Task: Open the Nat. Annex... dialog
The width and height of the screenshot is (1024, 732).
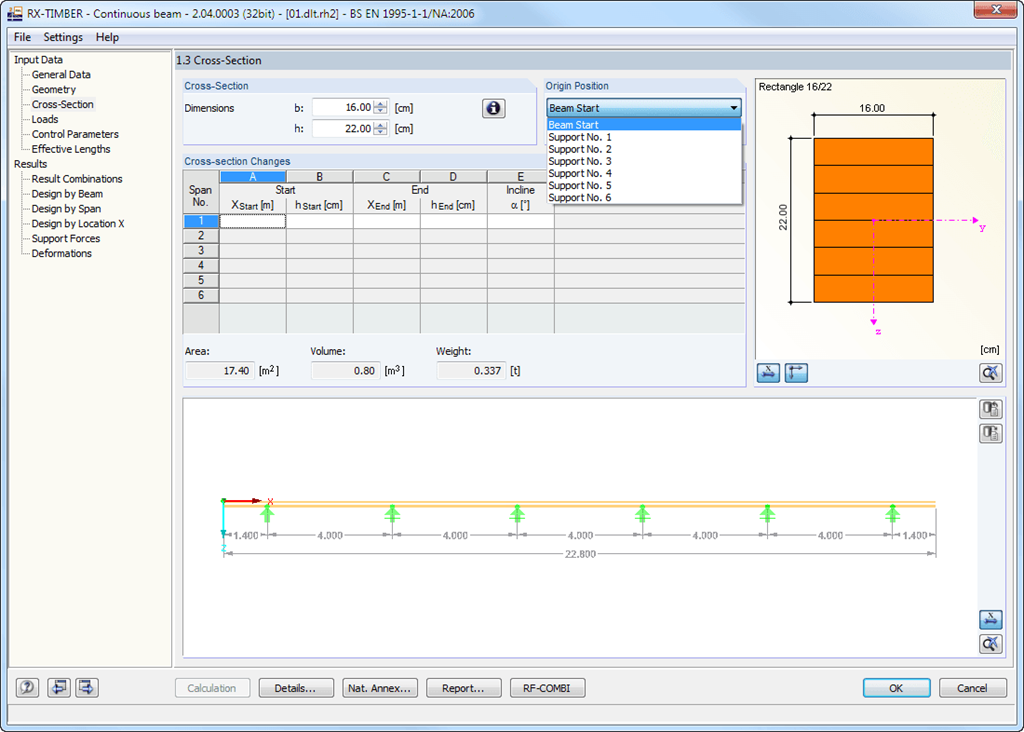Action: (379, 688)
